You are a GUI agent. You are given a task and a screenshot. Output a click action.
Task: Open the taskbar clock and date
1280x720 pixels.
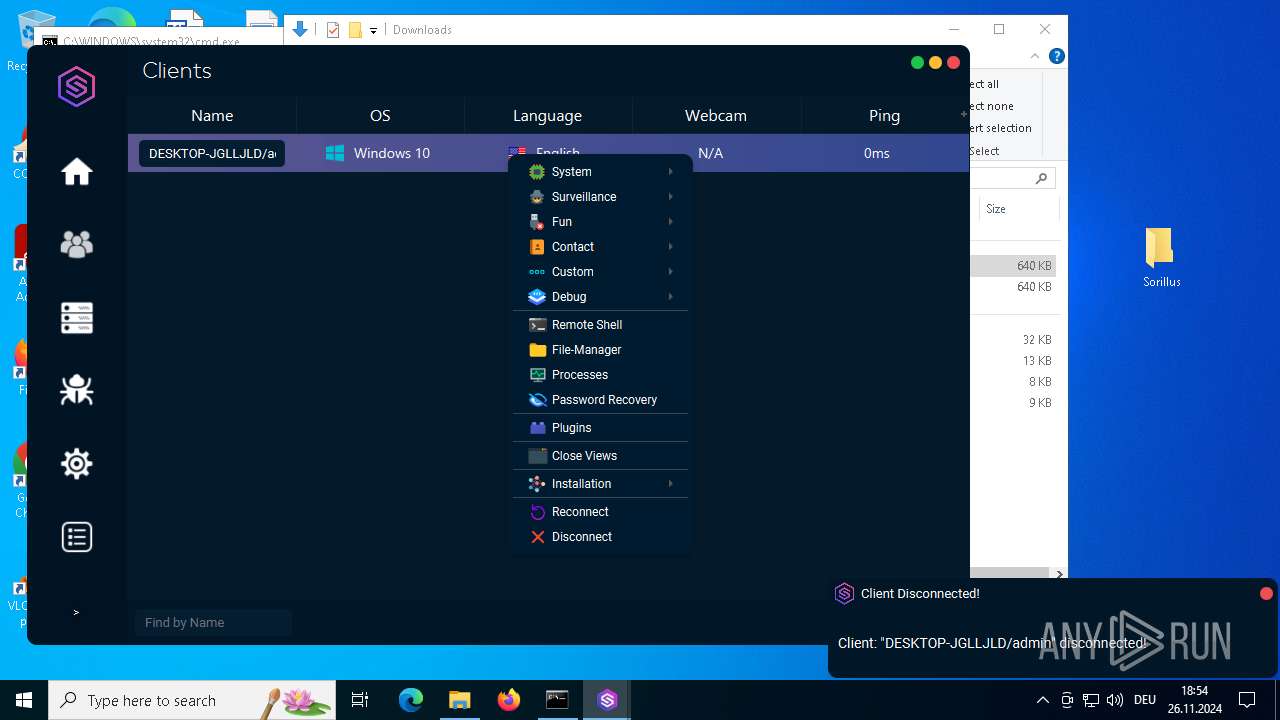[1194, 700]
